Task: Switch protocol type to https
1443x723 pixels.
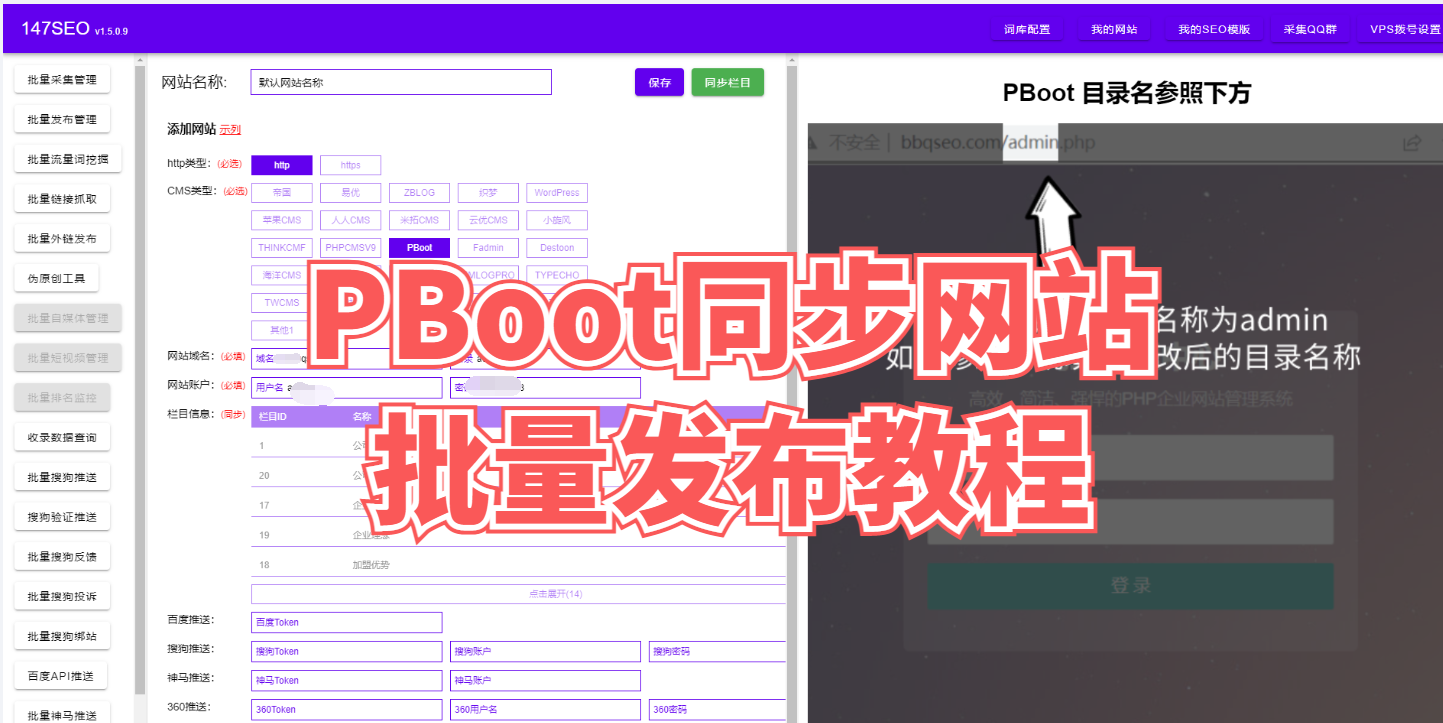Action: coord(350,165)
